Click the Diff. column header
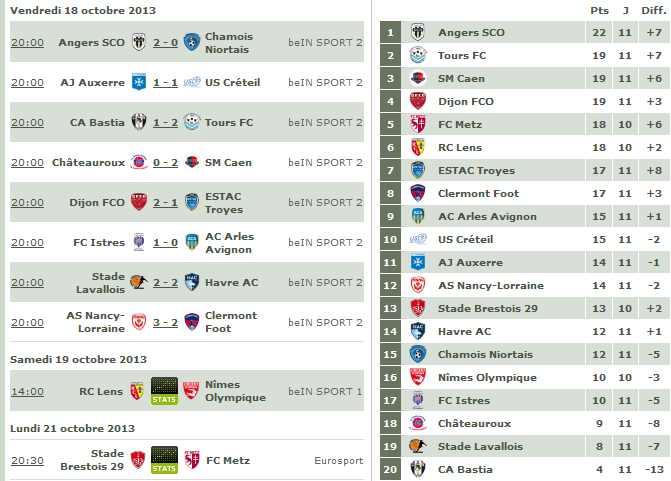Screen dimensions: 671x481 pos(654,10)
